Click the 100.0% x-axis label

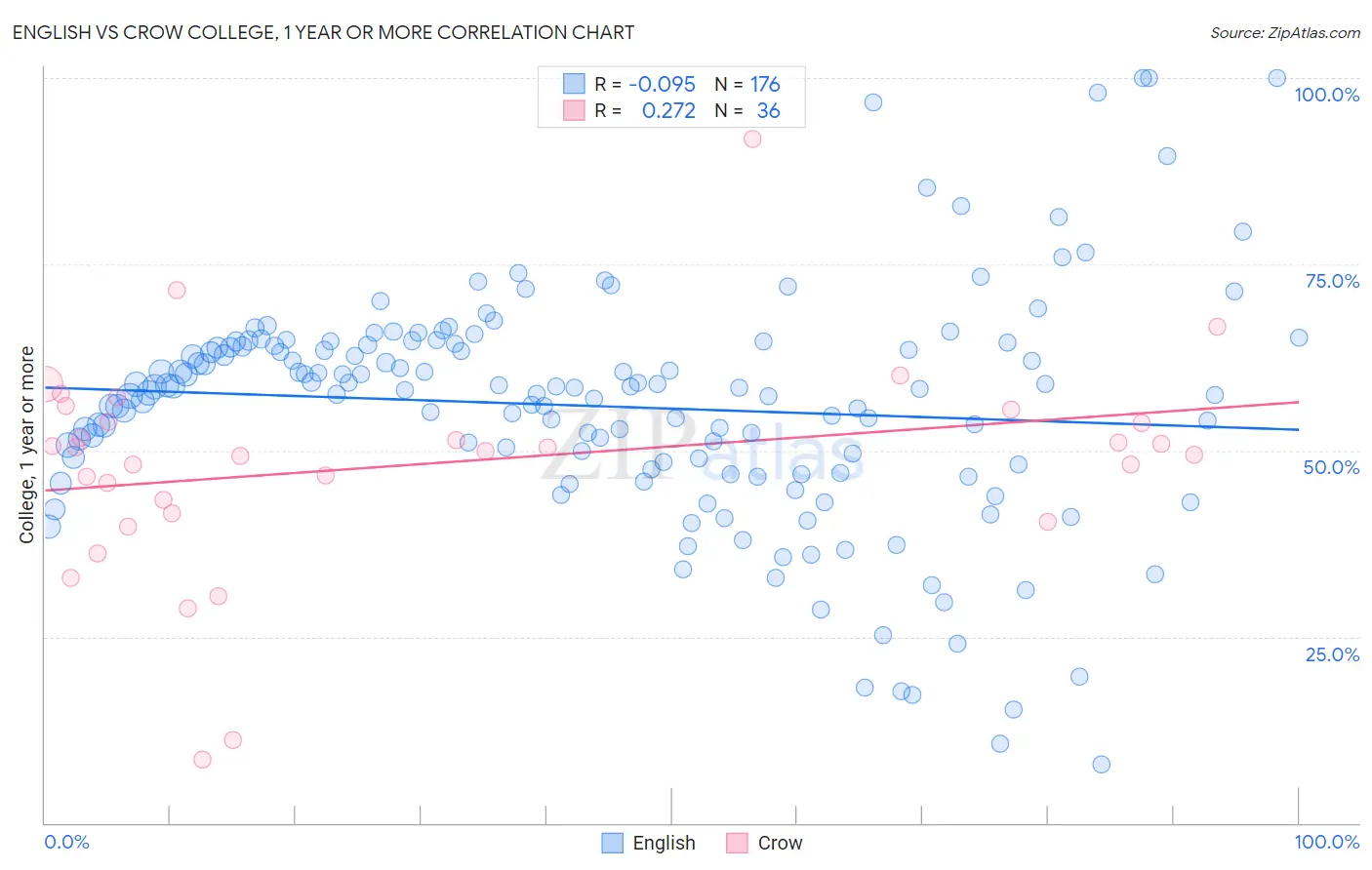(1326, 842)
